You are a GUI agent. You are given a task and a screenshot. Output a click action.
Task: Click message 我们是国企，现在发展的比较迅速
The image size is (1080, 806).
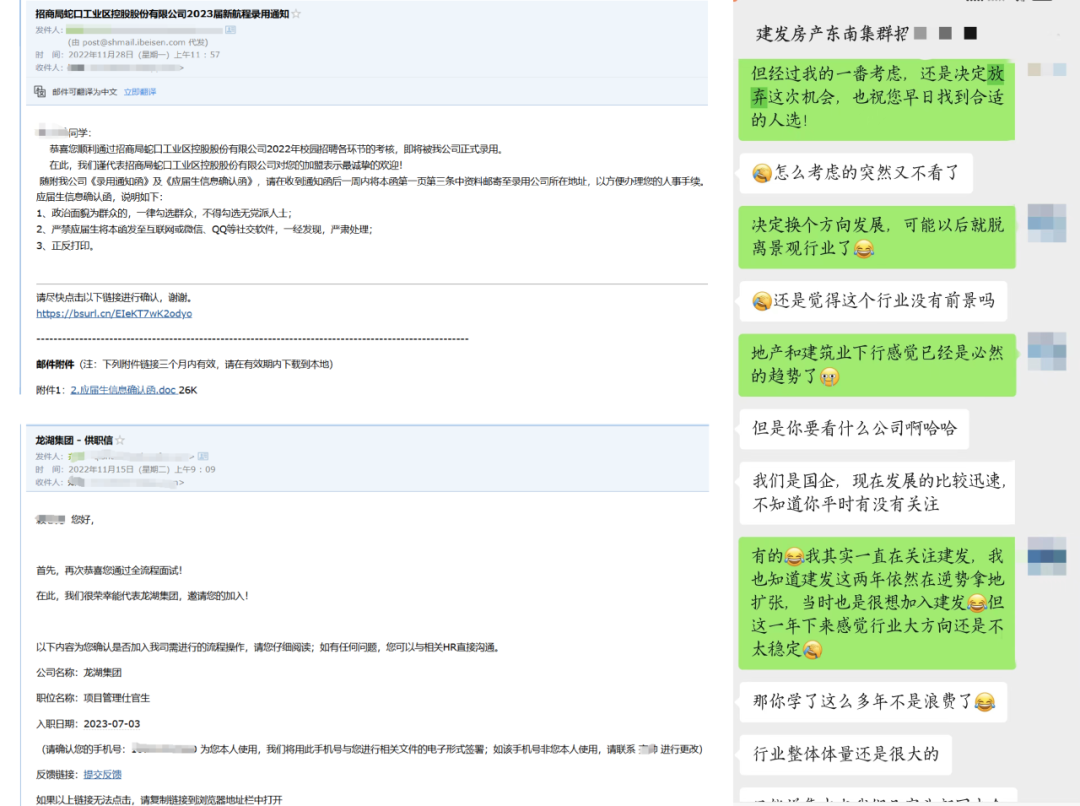point(878,493)
